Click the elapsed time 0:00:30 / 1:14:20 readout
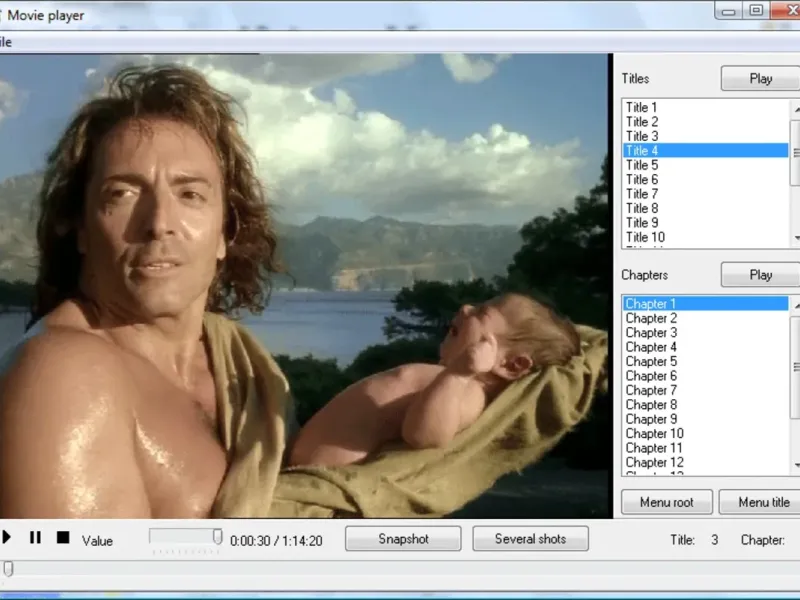 click(x=276, y=541)
